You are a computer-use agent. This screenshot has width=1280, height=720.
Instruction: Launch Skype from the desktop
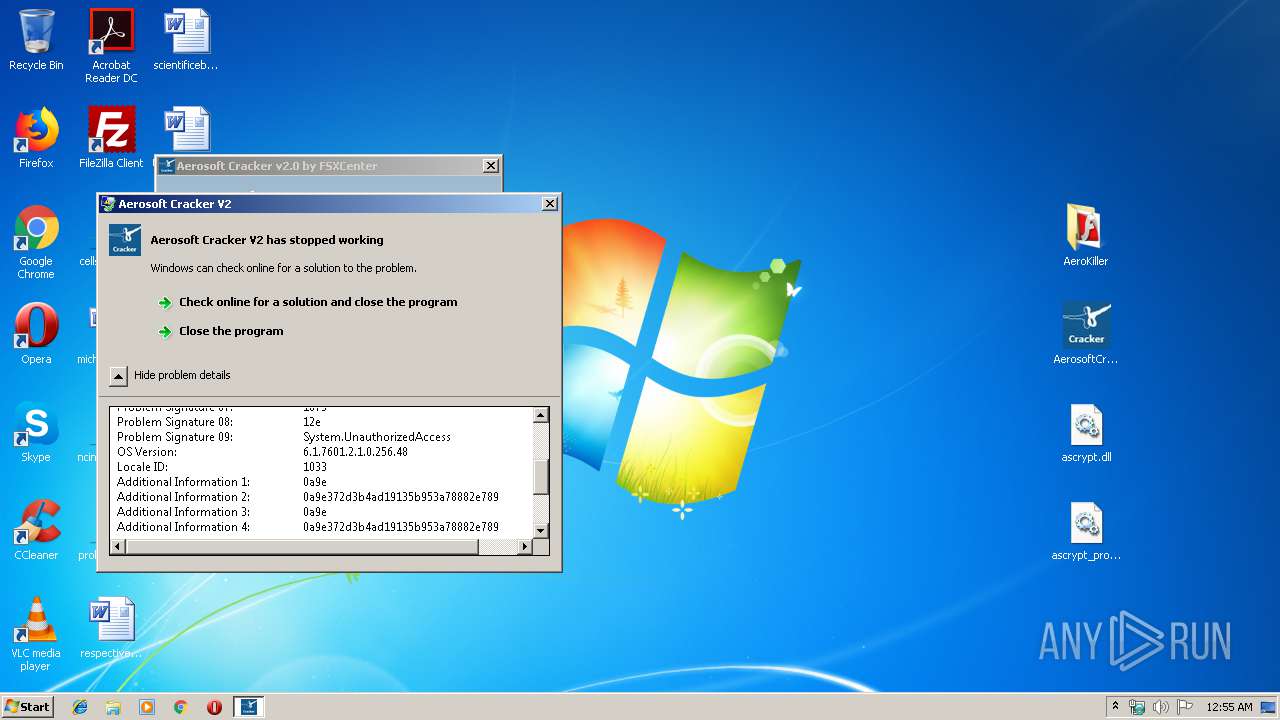pos(36,432)
